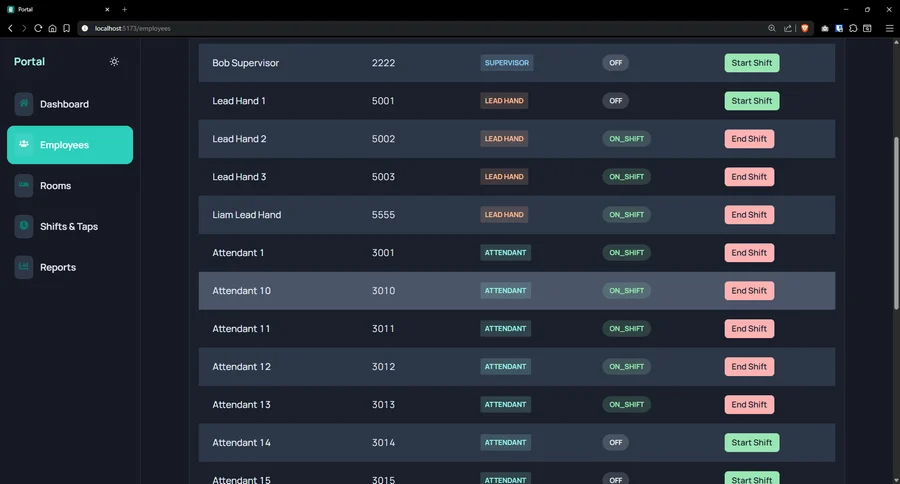Click the blue extension icon in the toolbar
The image size is (900, 484).
point(839,28)
